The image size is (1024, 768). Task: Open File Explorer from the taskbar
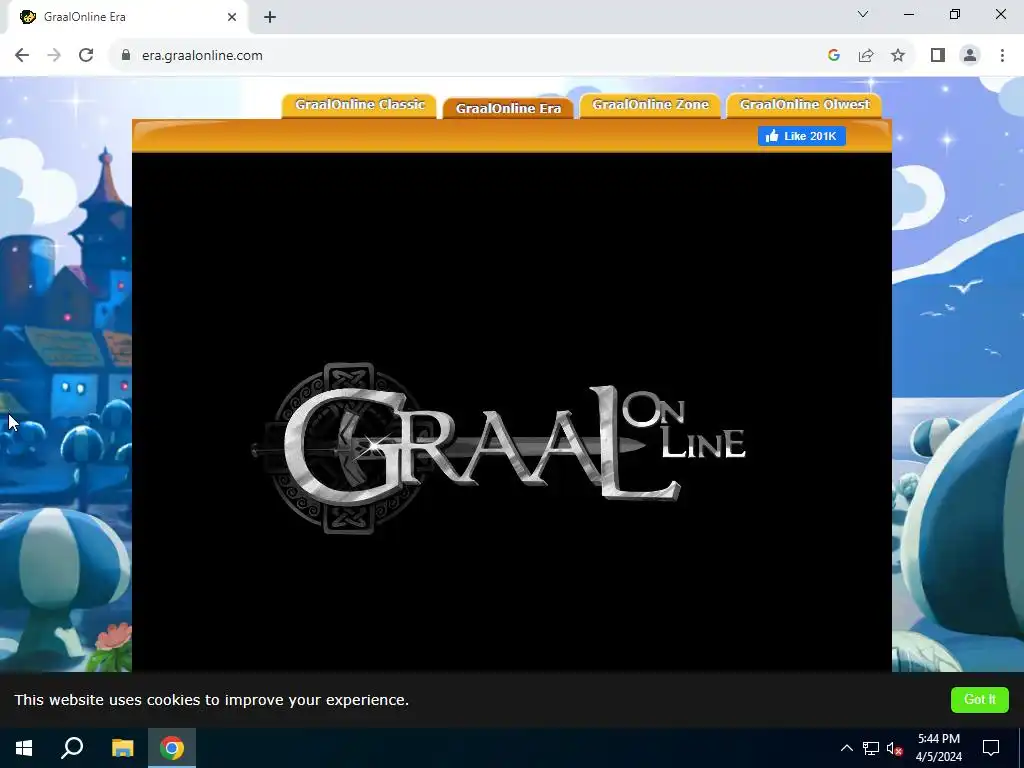pyautogui.click(x=122, y=748)
